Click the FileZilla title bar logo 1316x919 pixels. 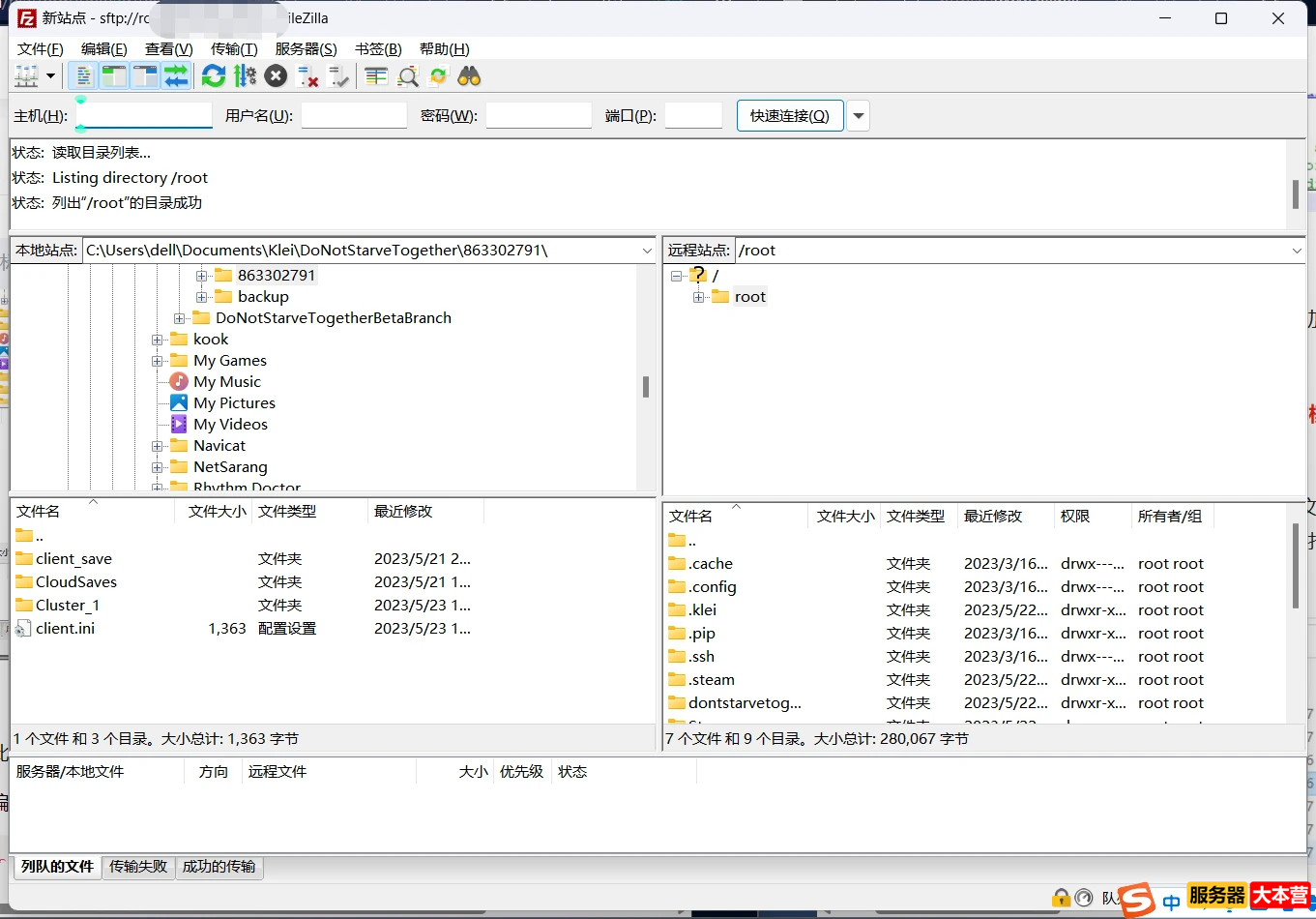26,18
